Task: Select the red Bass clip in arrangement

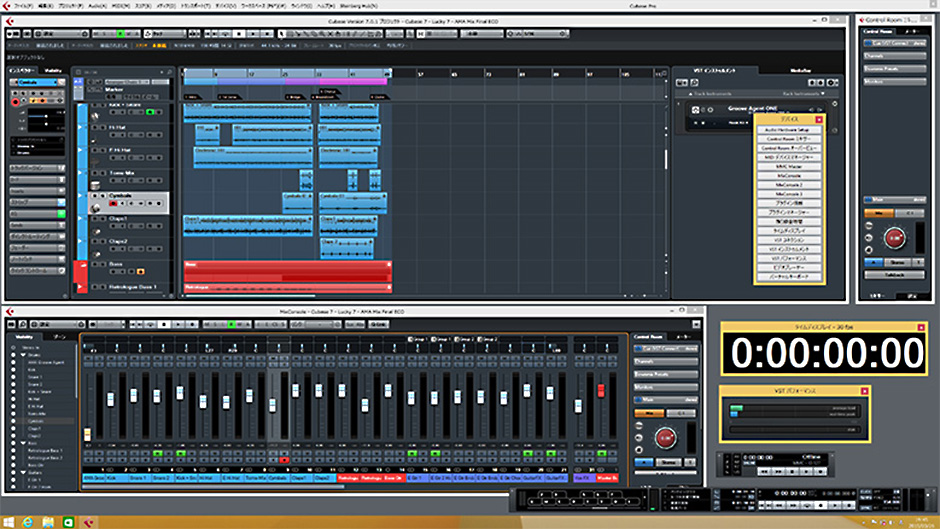Action: tap(288, 271)
